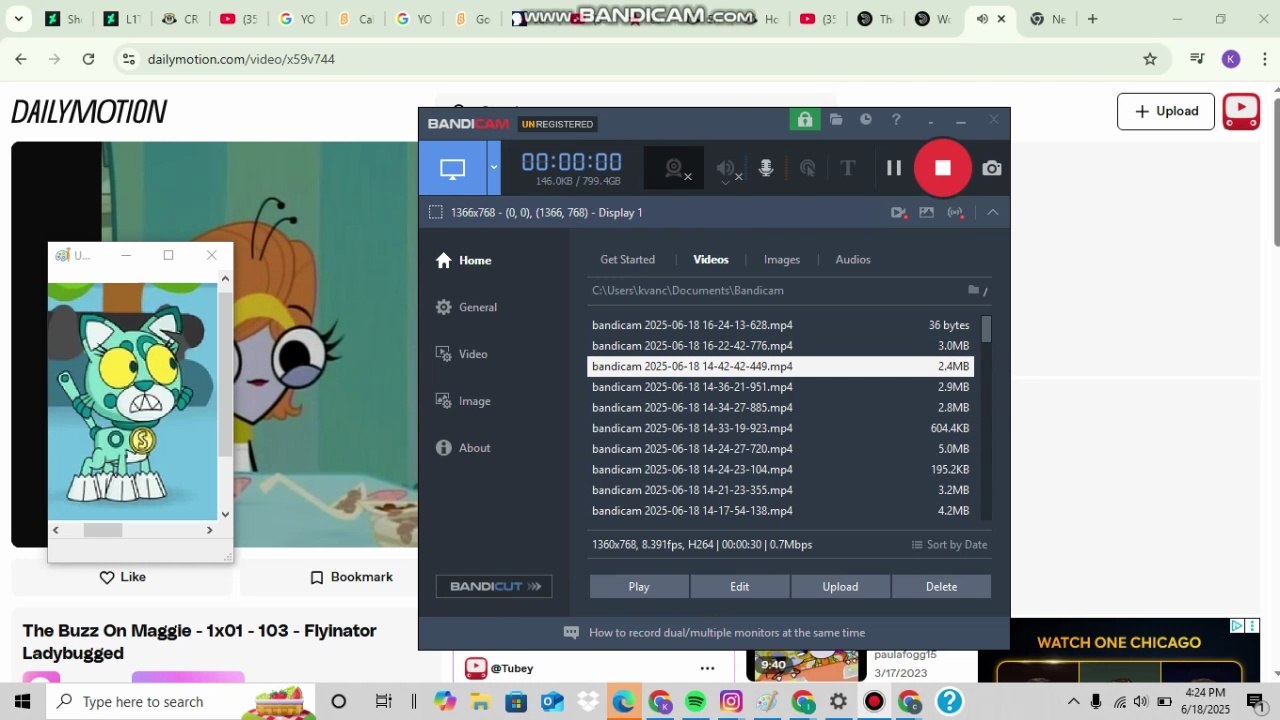1280x720 pixels.
Task: Bookmark this page with the star icon
Action: coord(1150,59)
